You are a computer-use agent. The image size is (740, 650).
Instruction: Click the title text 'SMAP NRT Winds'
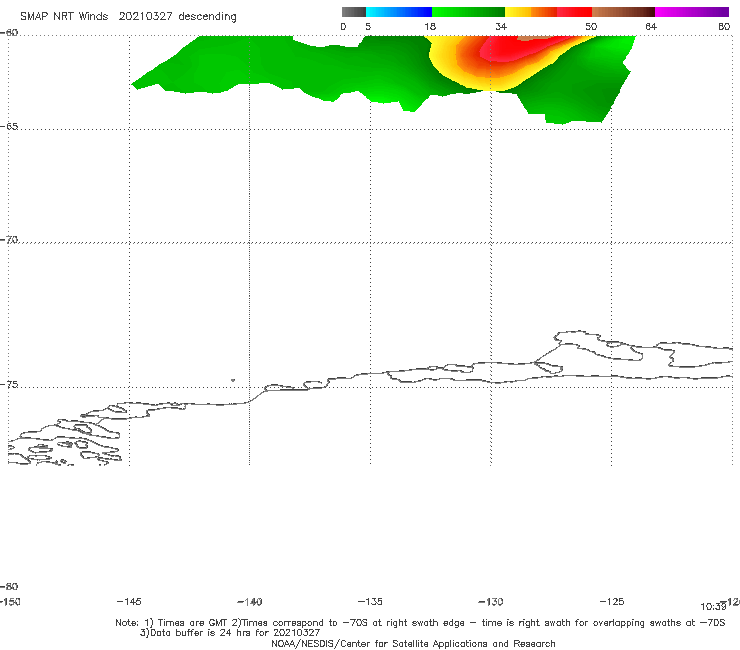pos(64,17)
